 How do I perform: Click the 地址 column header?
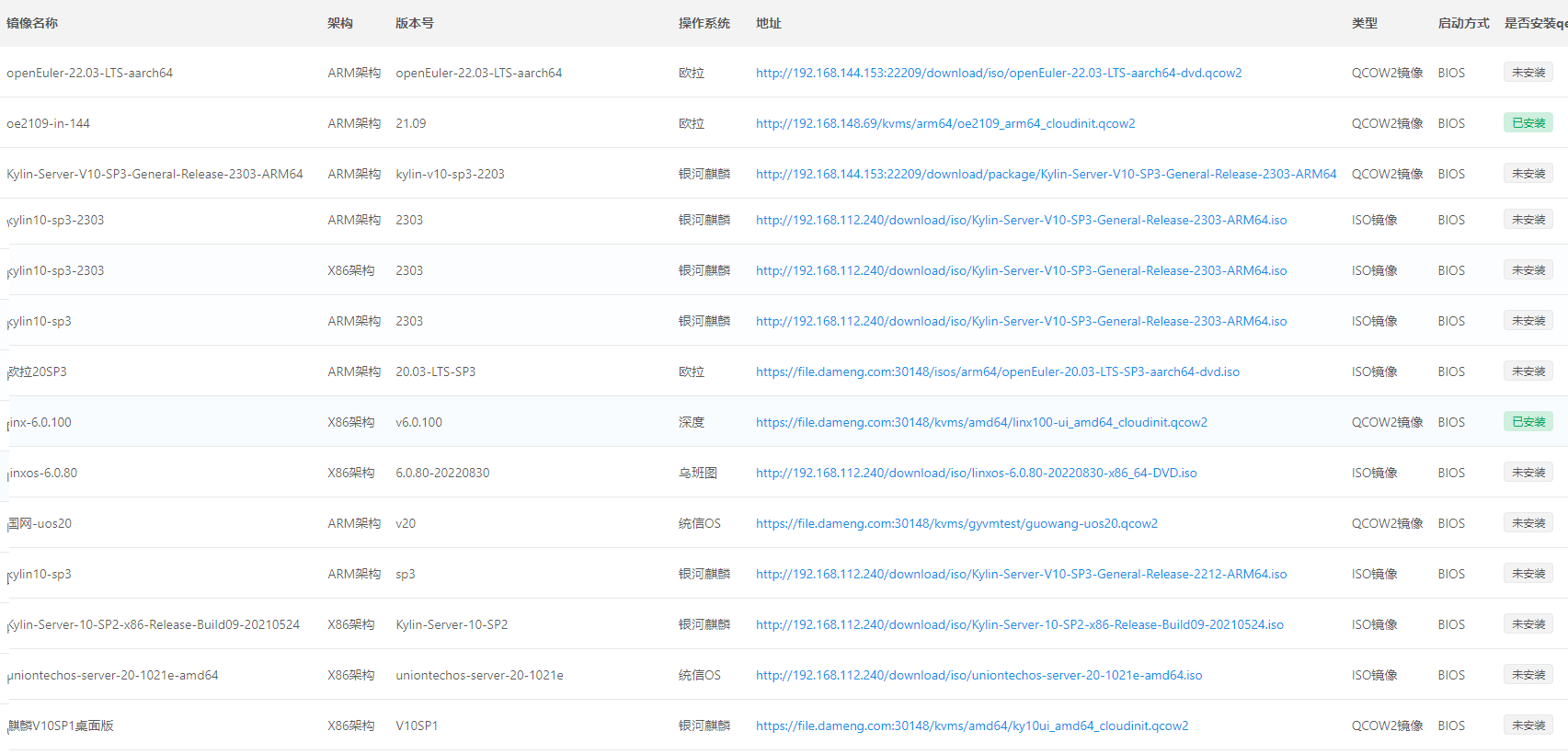pyautogui.click(x=769, y=23)
